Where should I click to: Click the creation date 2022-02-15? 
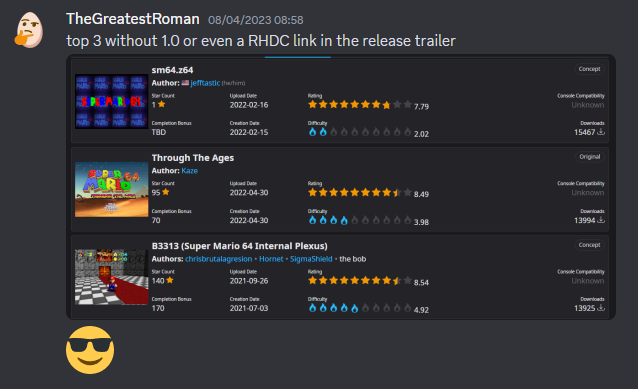[x=249, y=132]
